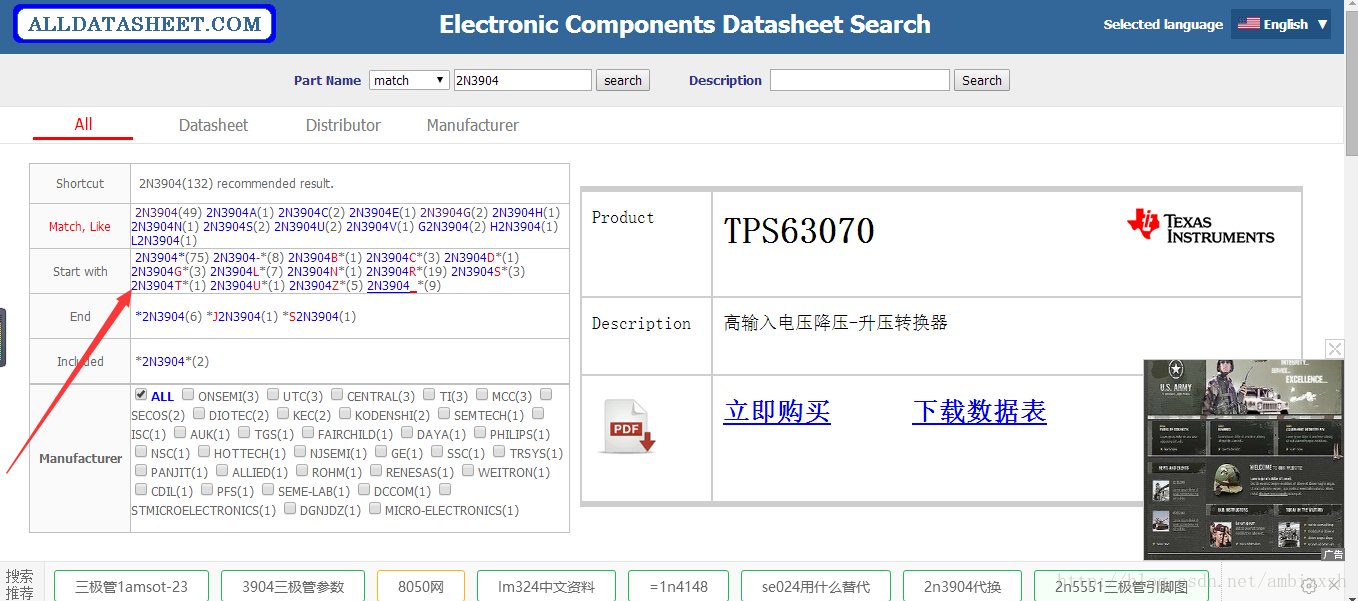The image size is (1358, 601).
Task: Close the floating U.S. Army ad
Action: click(x=1335, y=349)
